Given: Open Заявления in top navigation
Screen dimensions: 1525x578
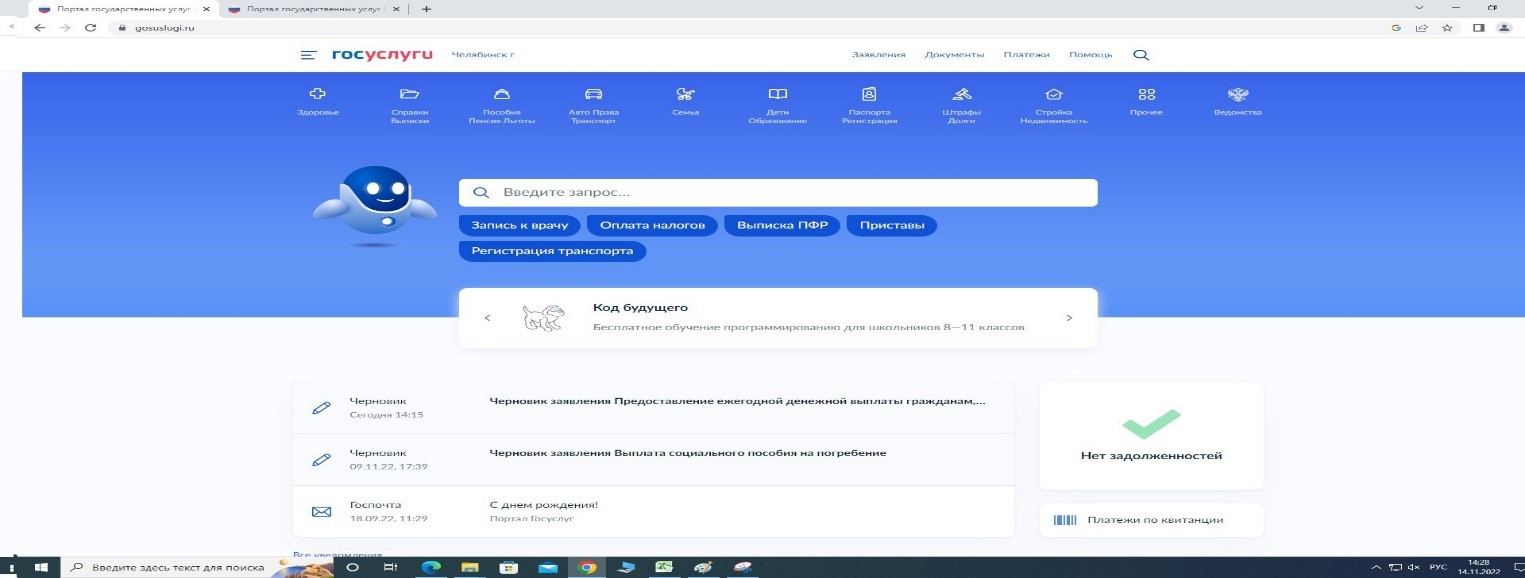Looking at the screenshot, I should [878, 55].
